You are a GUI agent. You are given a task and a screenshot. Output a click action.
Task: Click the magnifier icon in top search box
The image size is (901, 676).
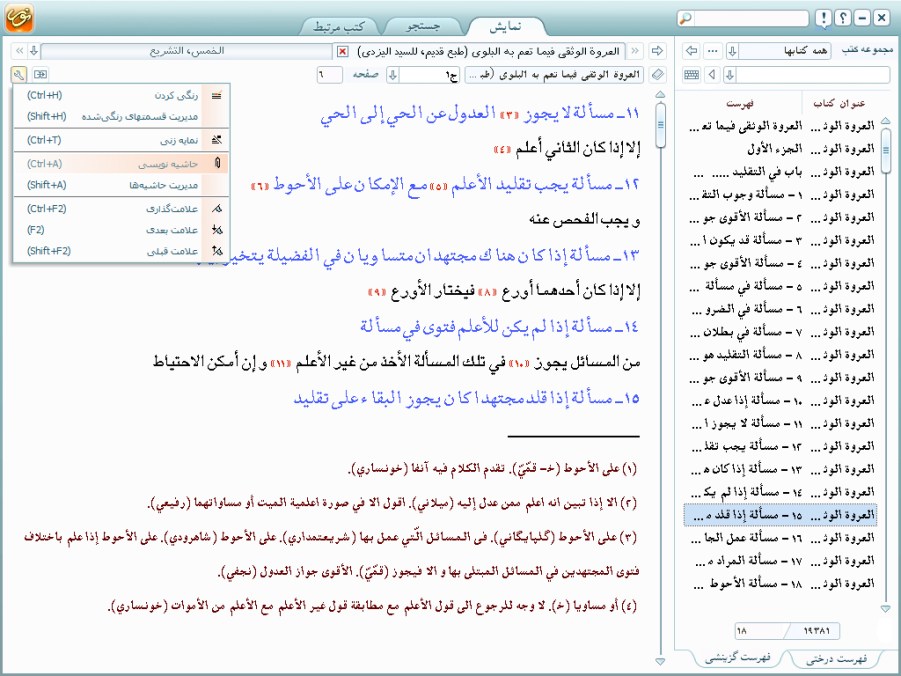686,18
